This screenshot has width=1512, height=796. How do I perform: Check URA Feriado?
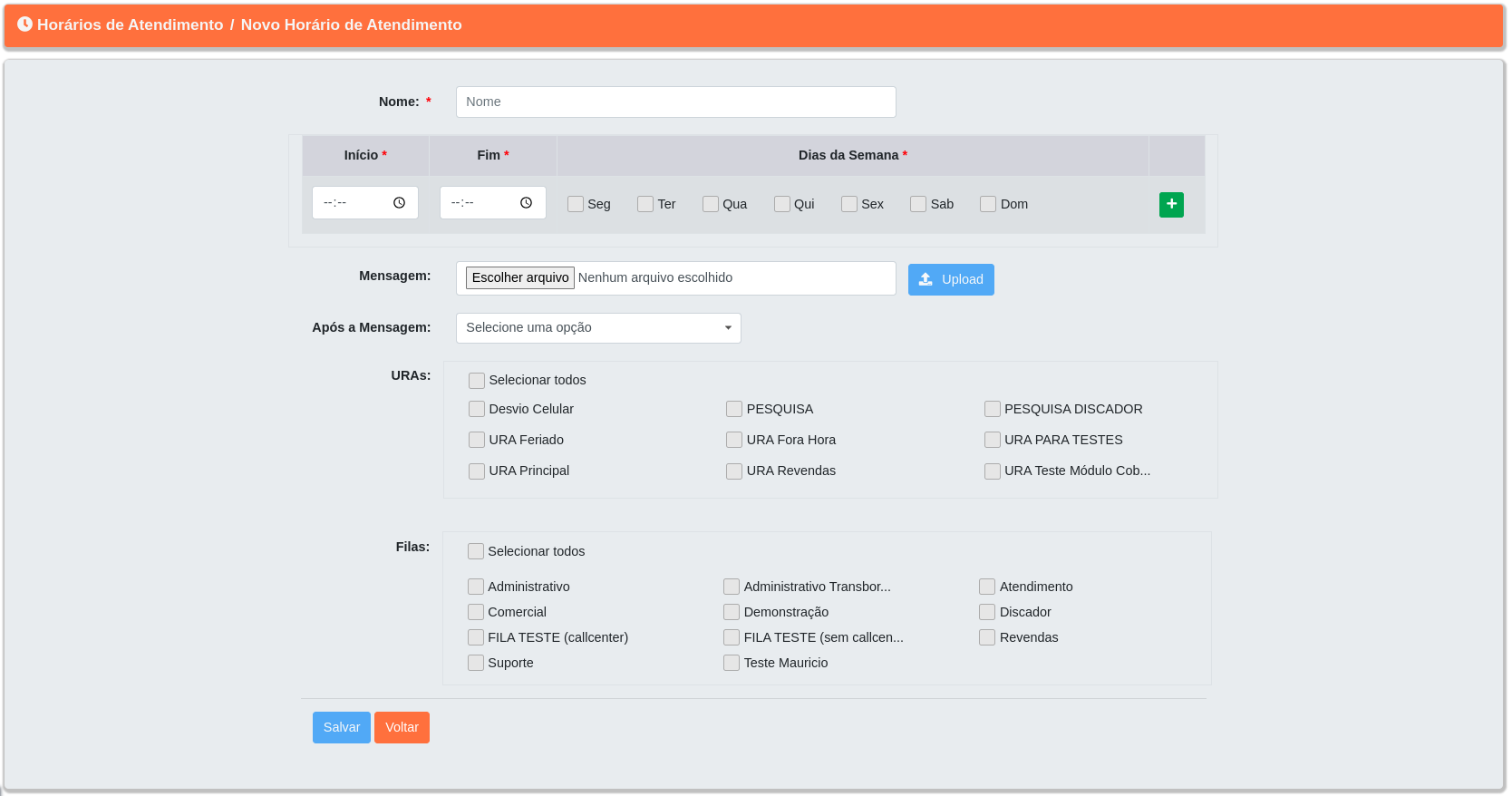point(477,440)
